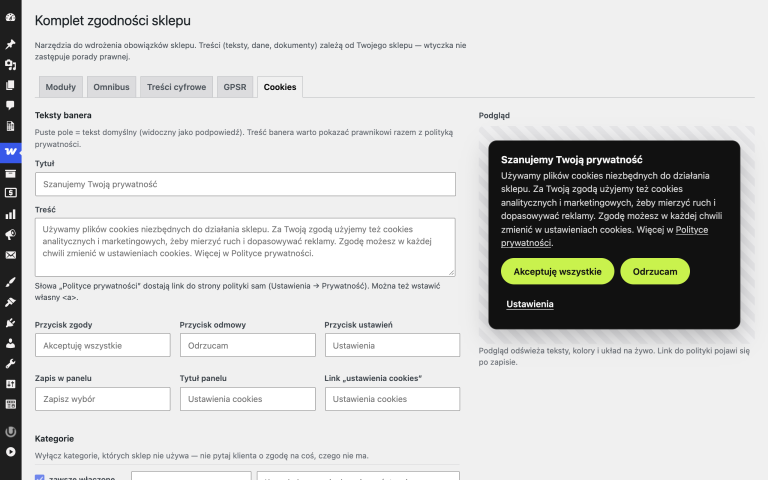Switch to the Moduły tab

point(61,87)
